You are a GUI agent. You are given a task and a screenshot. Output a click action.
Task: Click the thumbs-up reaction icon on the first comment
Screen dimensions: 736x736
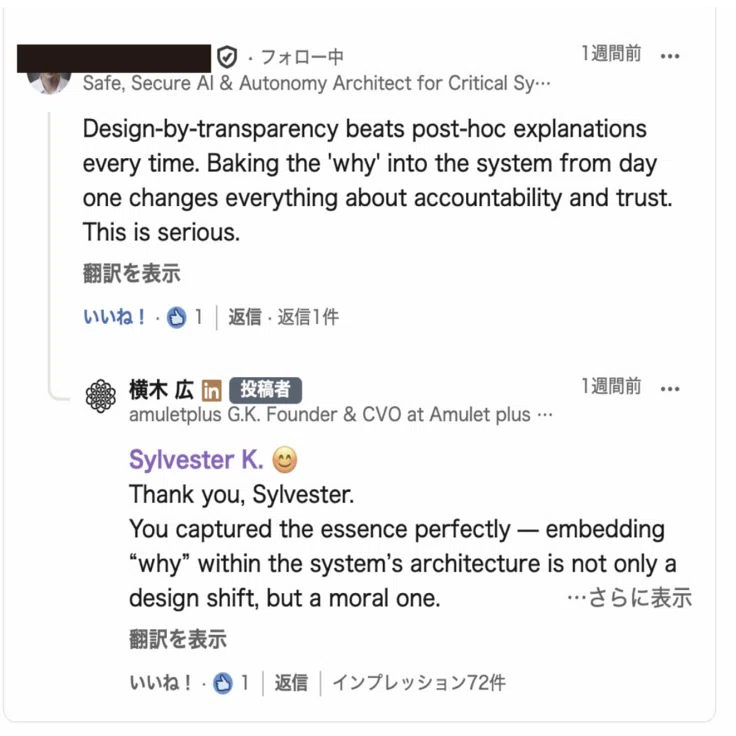177,317
